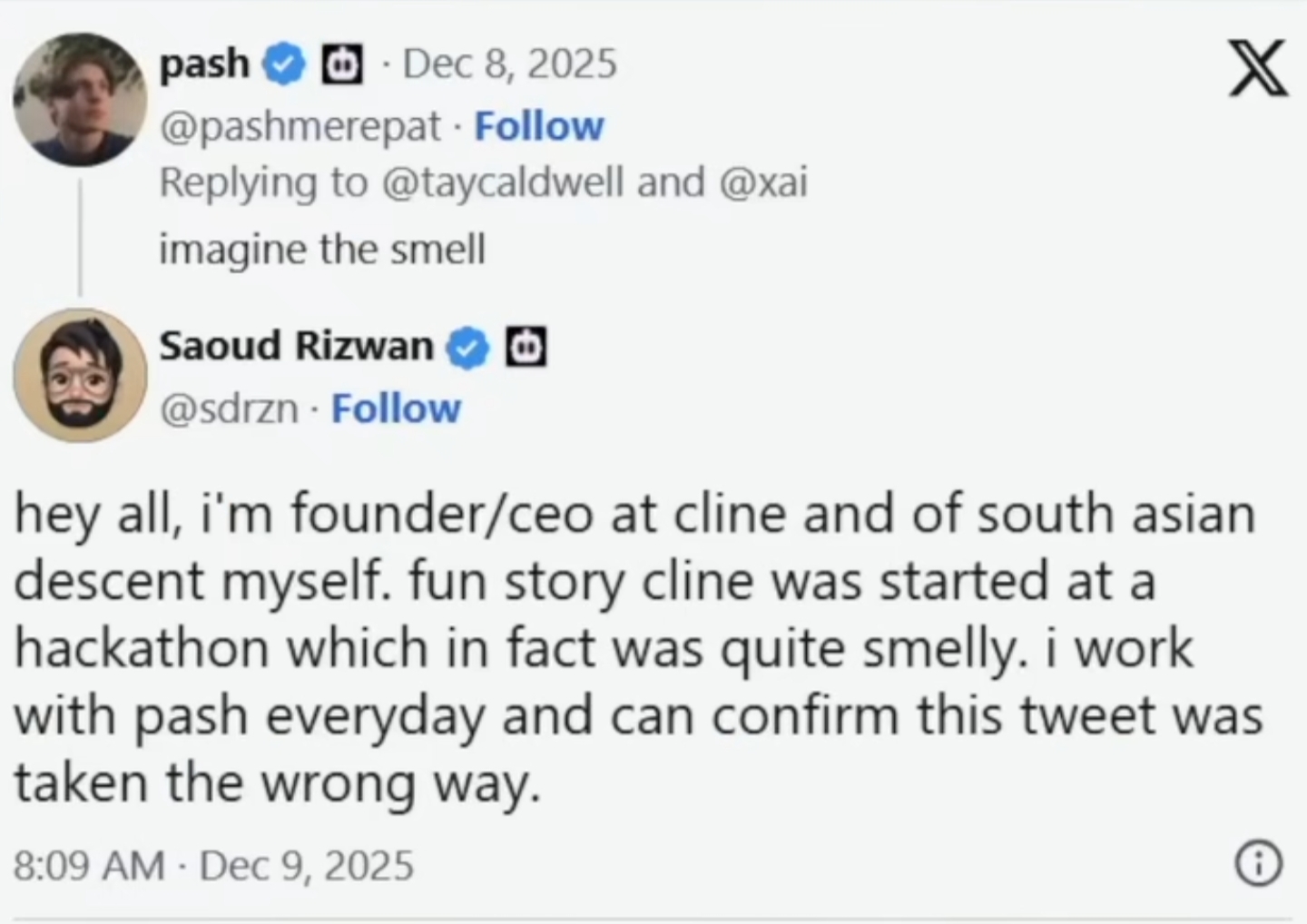Click the "imagine the smell" reply text
This screenshot has width=1307, height=924.
coord(322,249)
